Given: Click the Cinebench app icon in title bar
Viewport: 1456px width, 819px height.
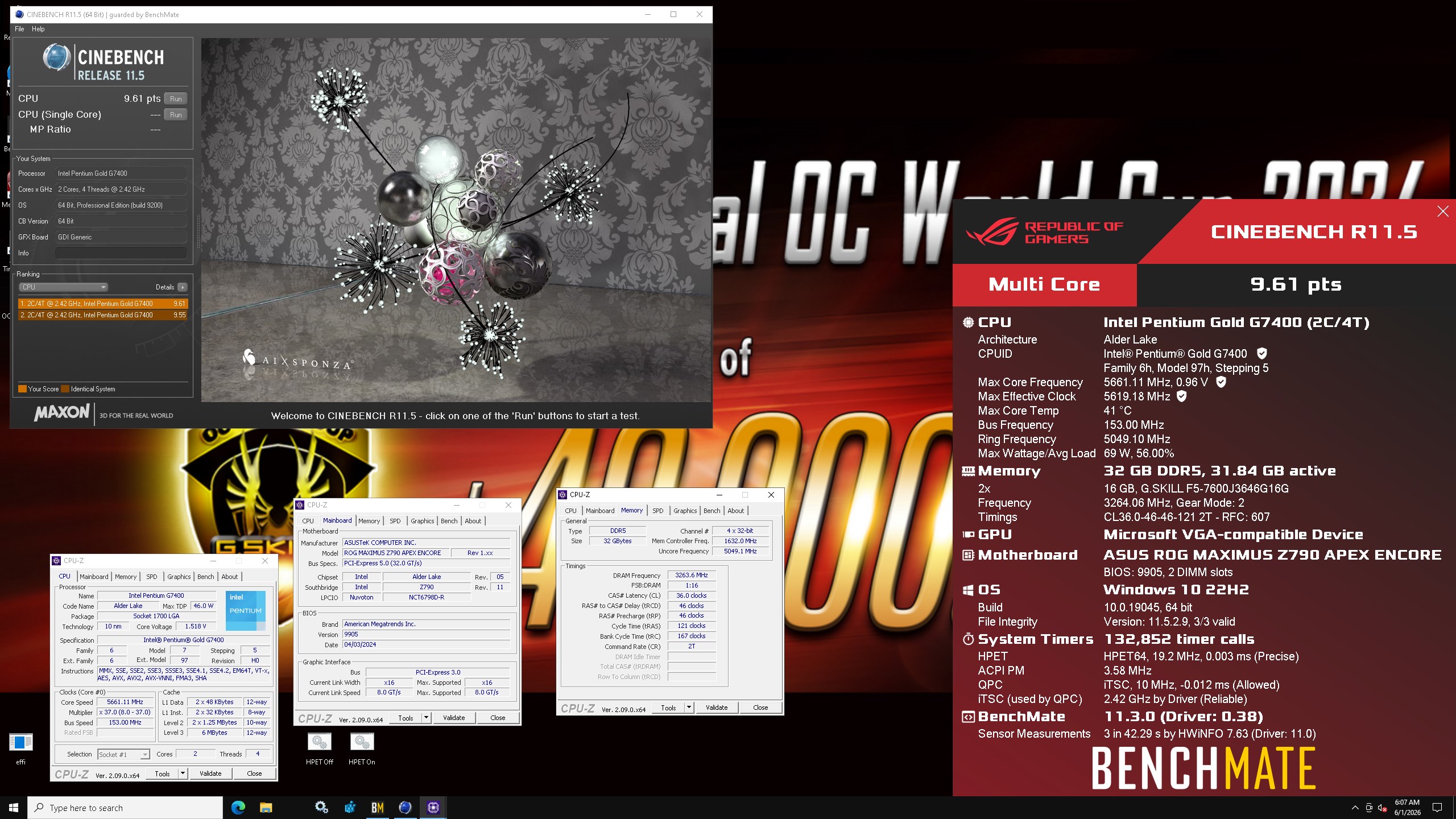Looking at the screenshot, I should click(19, 14).
